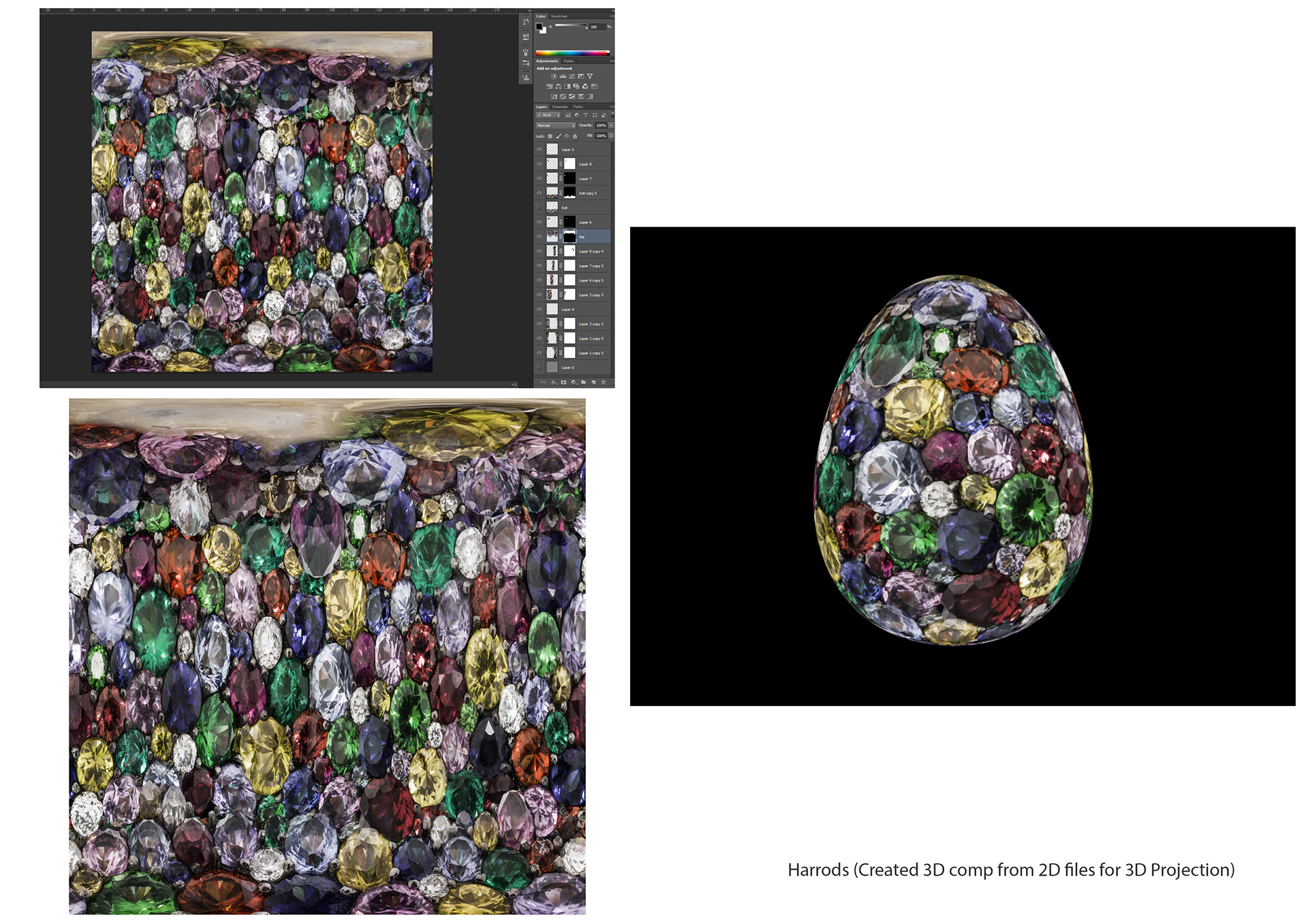Open the Opacity slider dropdown arrow
Viewport: 1308px width, 924px height.
click(611, 125)
